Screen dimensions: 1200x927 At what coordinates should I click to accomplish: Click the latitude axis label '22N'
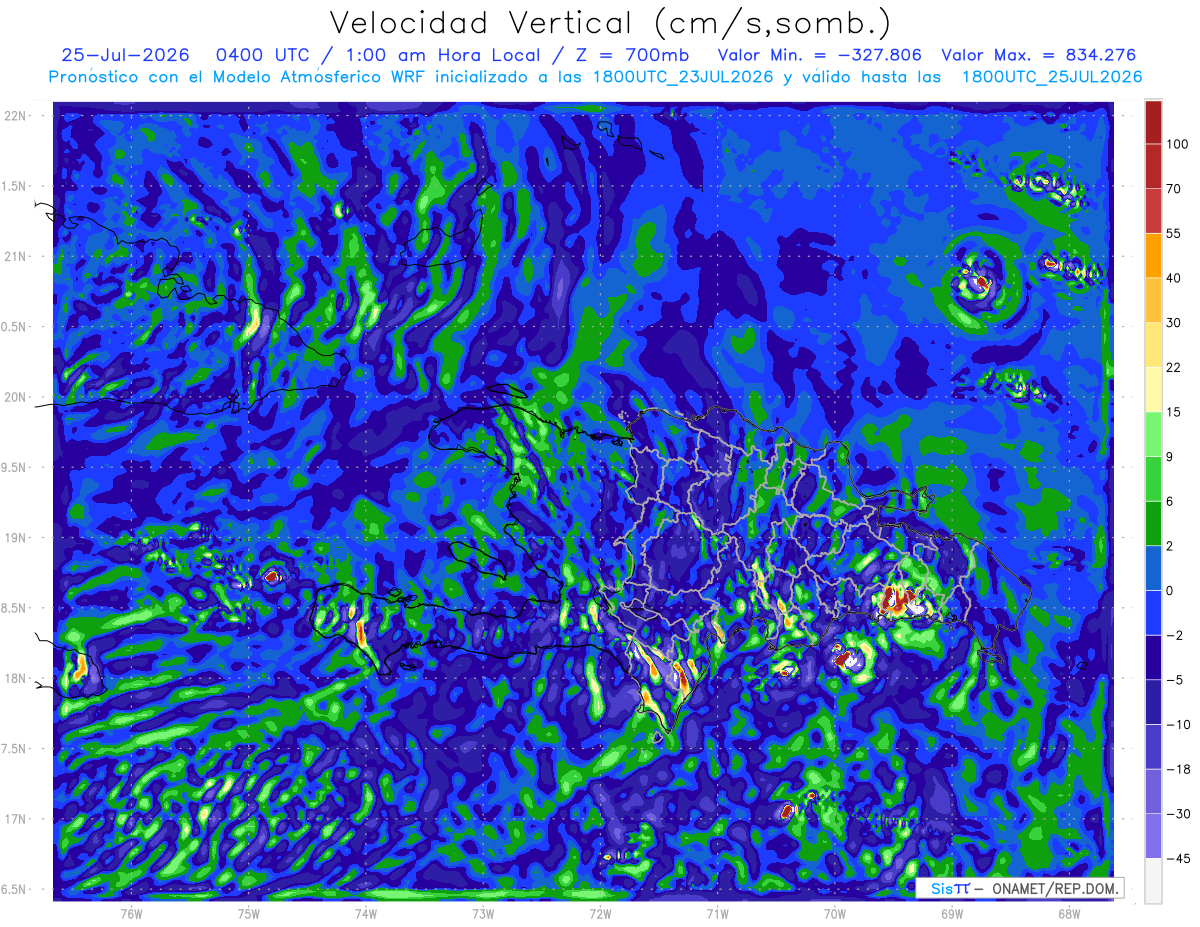pyautogui.click(x=16, y=116)
